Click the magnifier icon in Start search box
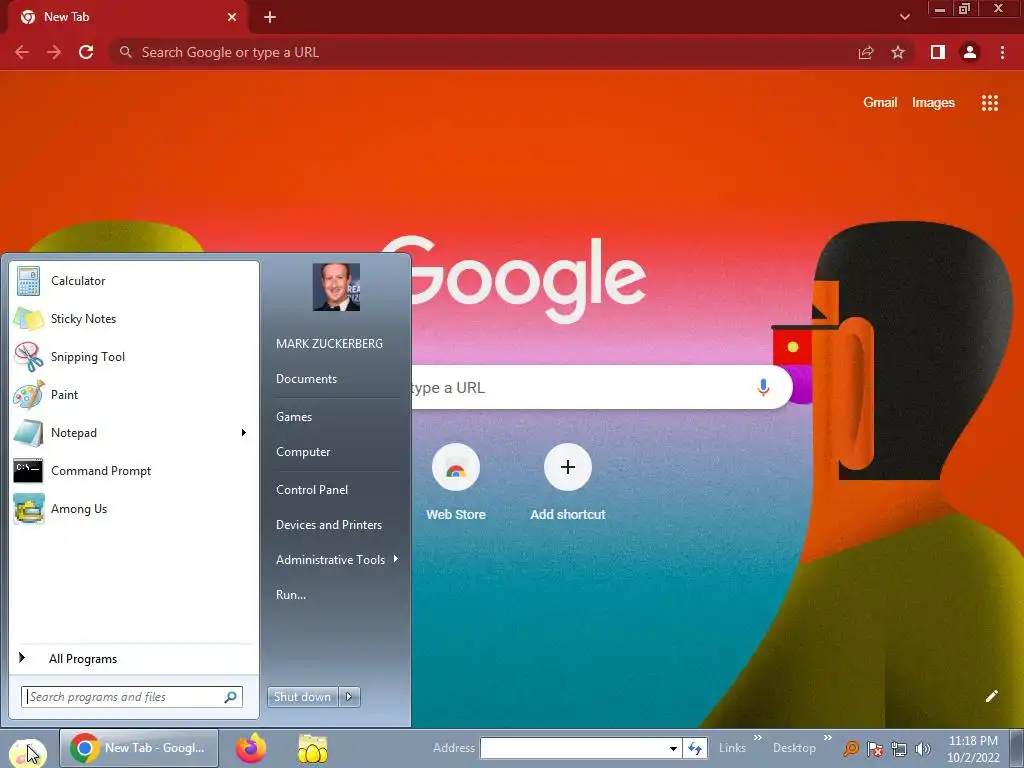This screenshot has width=1024, height=768. tap(231, 697)
